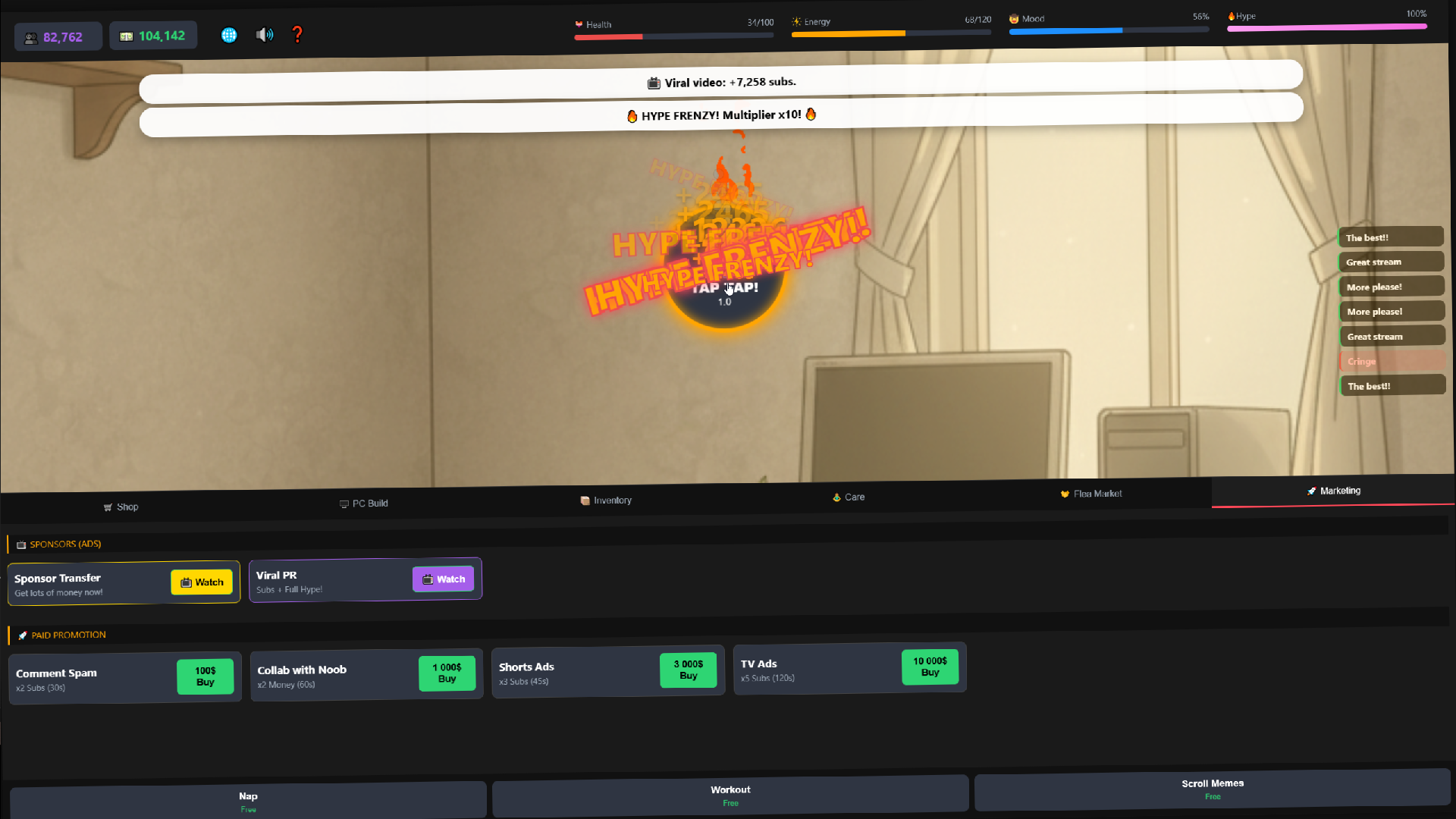Open the PC Build tab
This screenshot has height=819, width=1456.
364,503
